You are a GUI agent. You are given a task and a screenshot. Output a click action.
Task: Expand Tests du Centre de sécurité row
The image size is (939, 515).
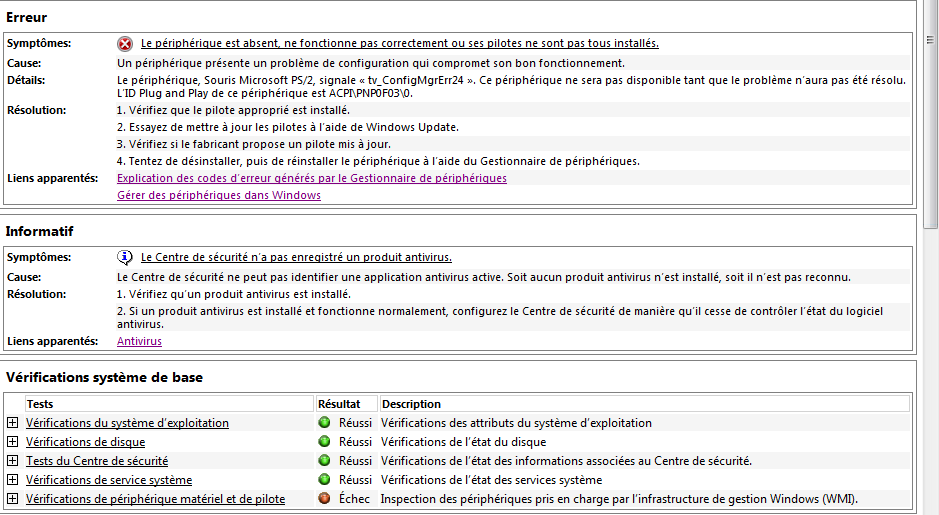13,461
